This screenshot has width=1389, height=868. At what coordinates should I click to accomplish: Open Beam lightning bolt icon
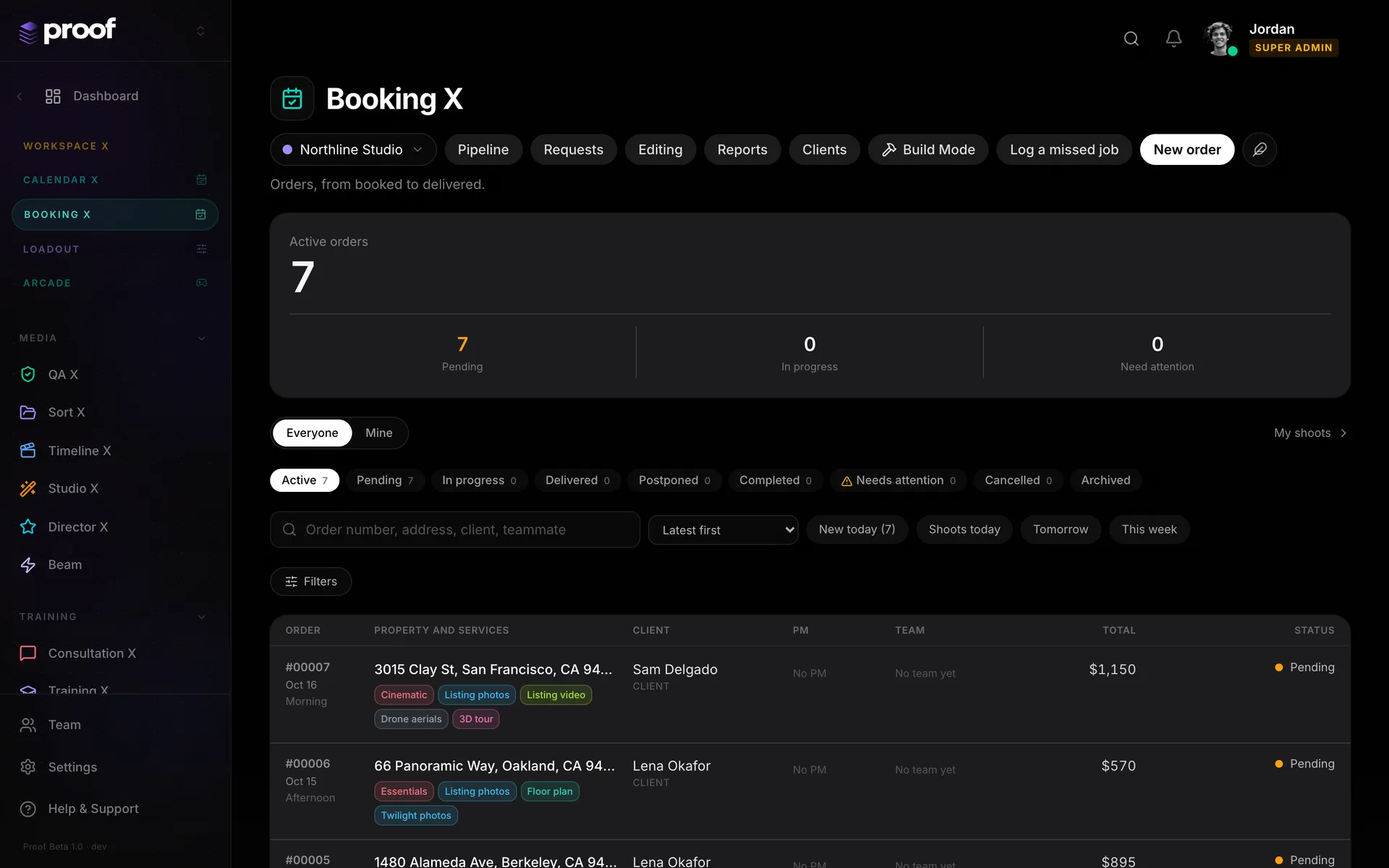pos(28,565)
